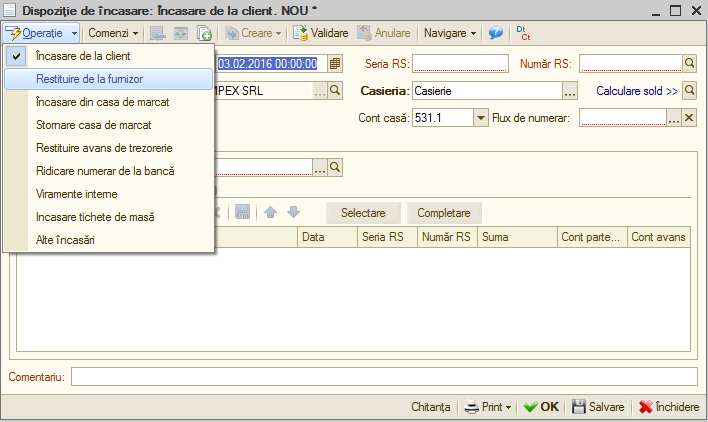The width and height of the screenshot is (708, 422).
Task: Select Alte încasări from the menu
Action: (108, 240)
